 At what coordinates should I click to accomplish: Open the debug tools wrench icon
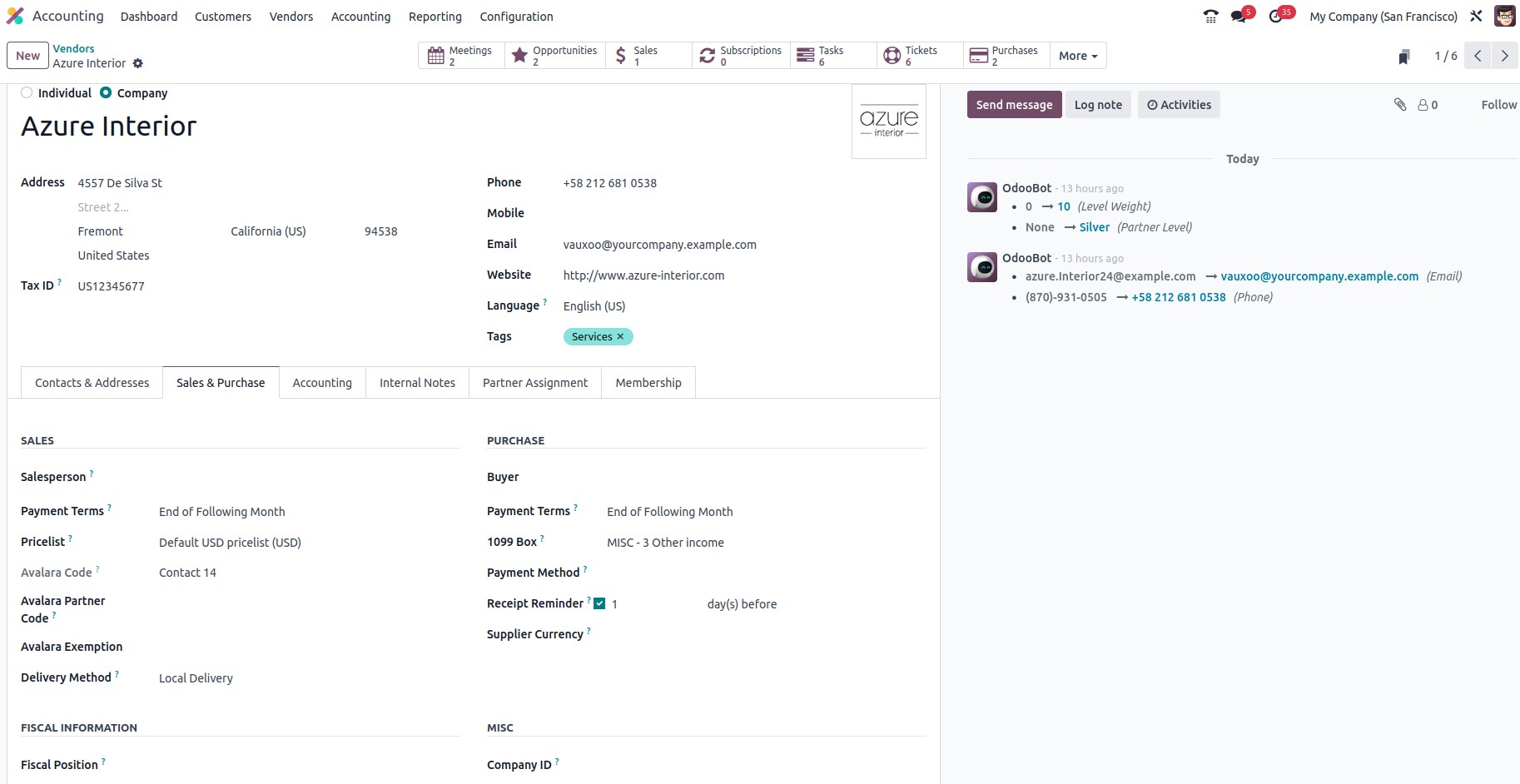(1476, 16)
